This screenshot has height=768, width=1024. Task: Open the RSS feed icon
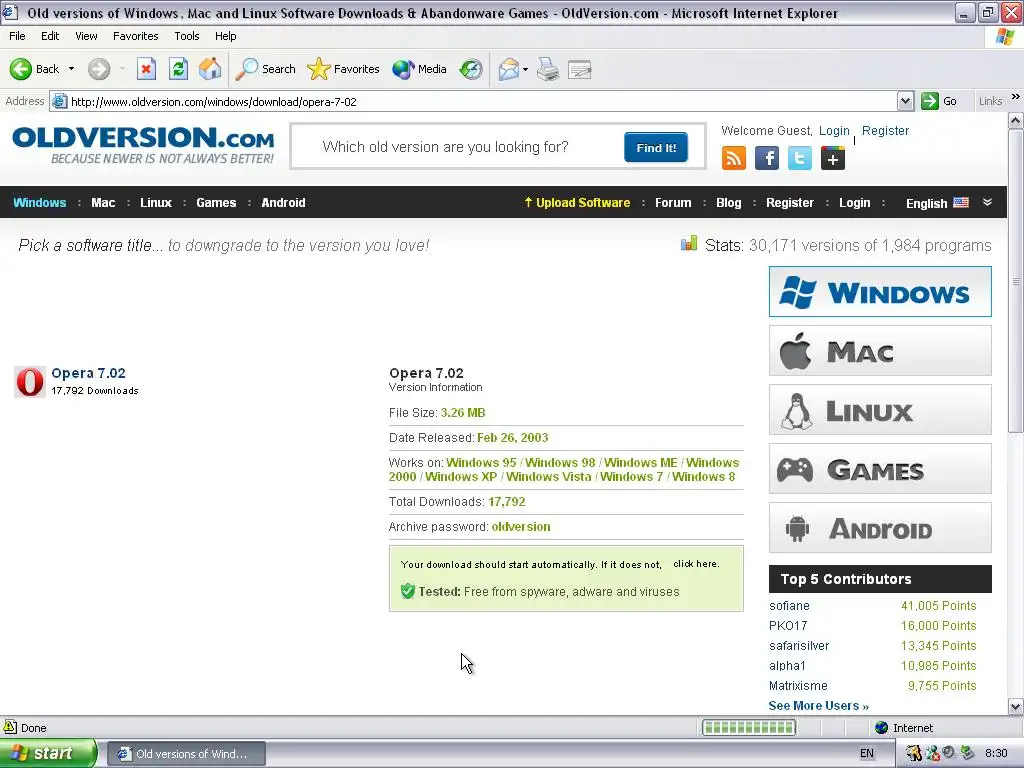point(733,158)
